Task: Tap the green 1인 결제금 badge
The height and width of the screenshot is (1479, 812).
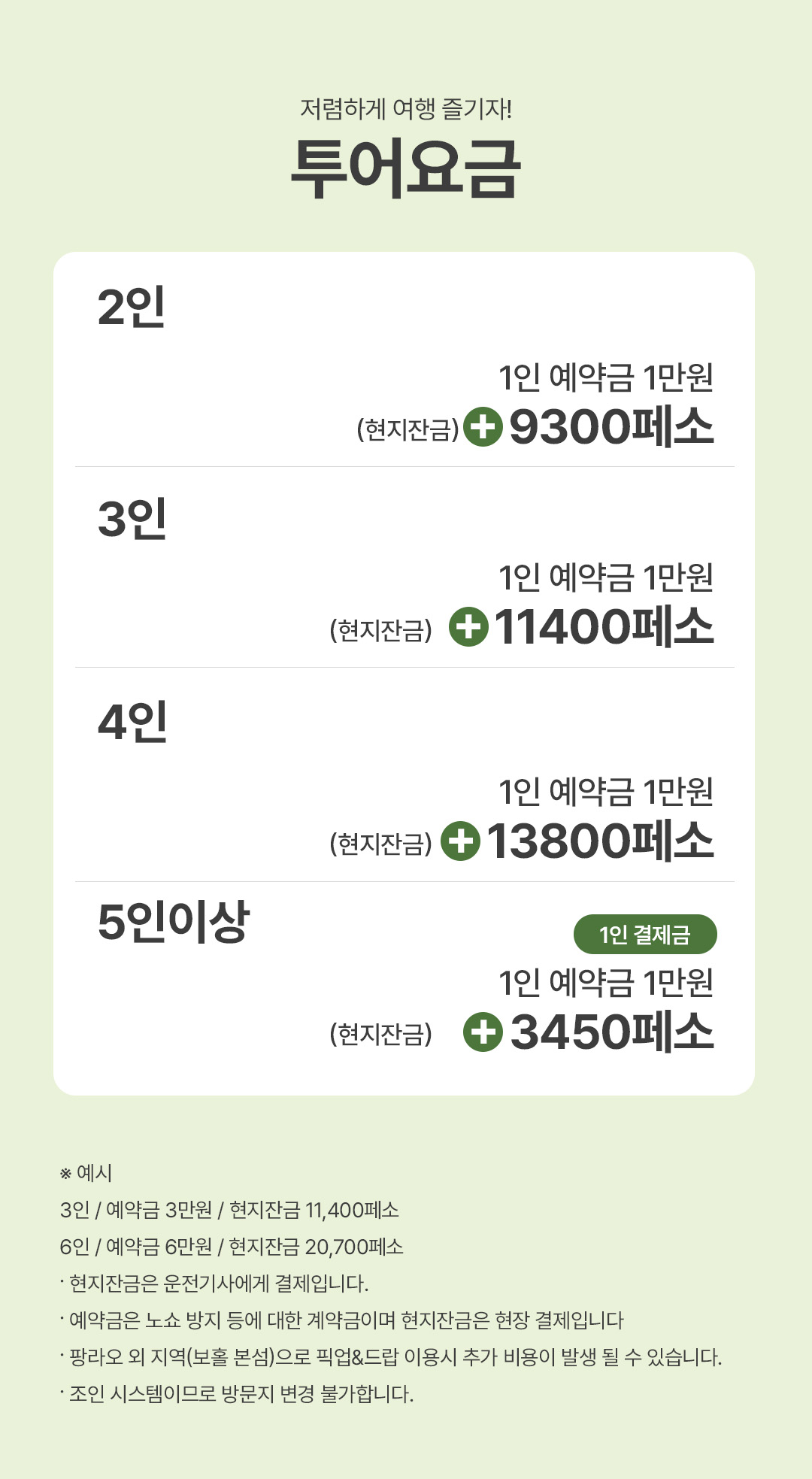Action: coord(645,935)
